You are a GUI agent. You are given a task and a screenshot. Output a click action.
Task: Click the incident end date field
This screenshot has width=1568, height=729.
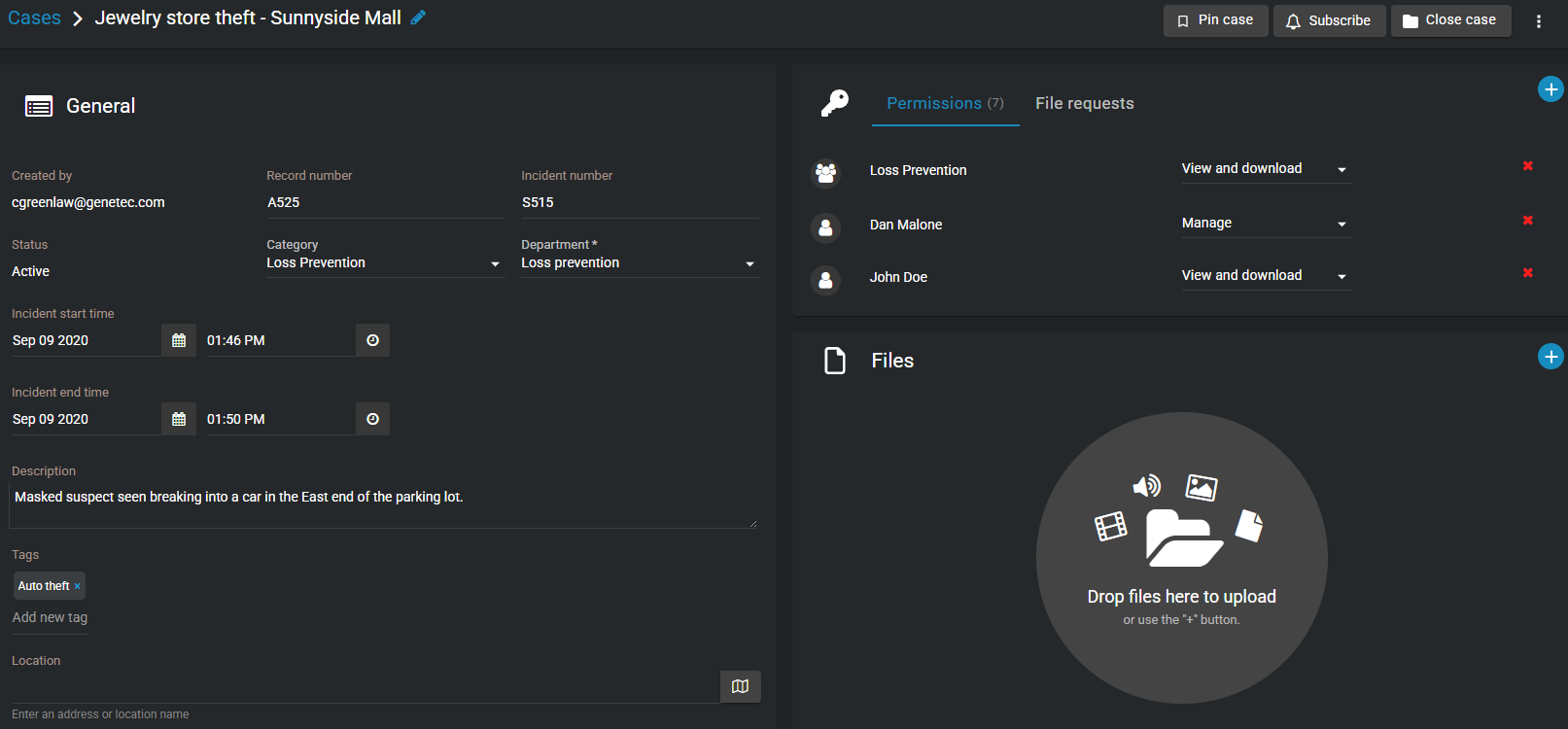pos(86,419)
